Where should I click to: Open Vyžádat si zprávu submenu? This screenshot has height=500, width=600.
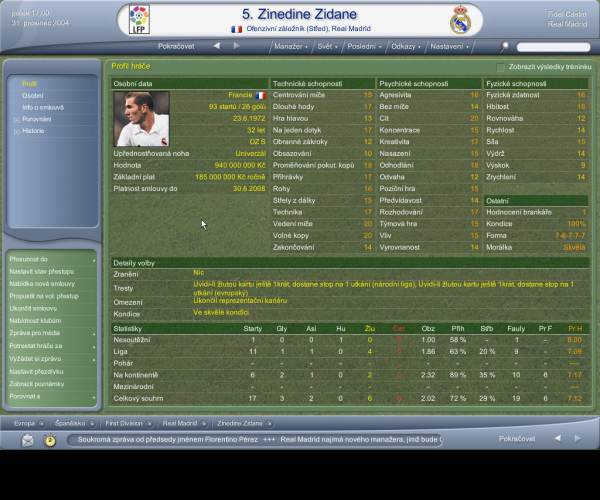pyautogui.click(x=52, y=359)
